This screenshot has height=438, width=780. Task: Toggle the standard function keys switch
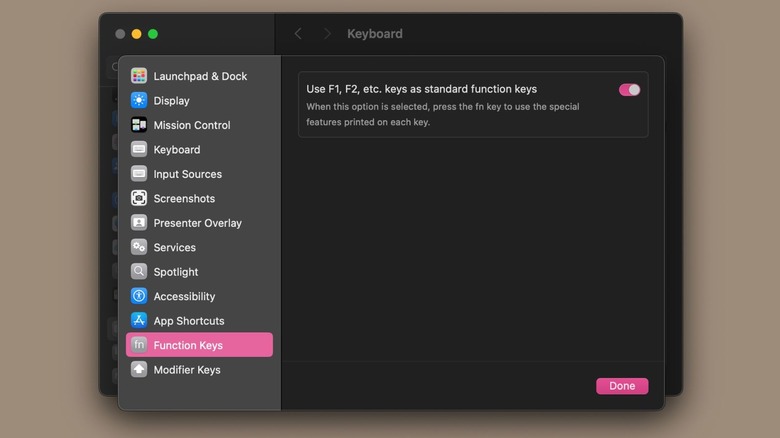pos(629,90)
